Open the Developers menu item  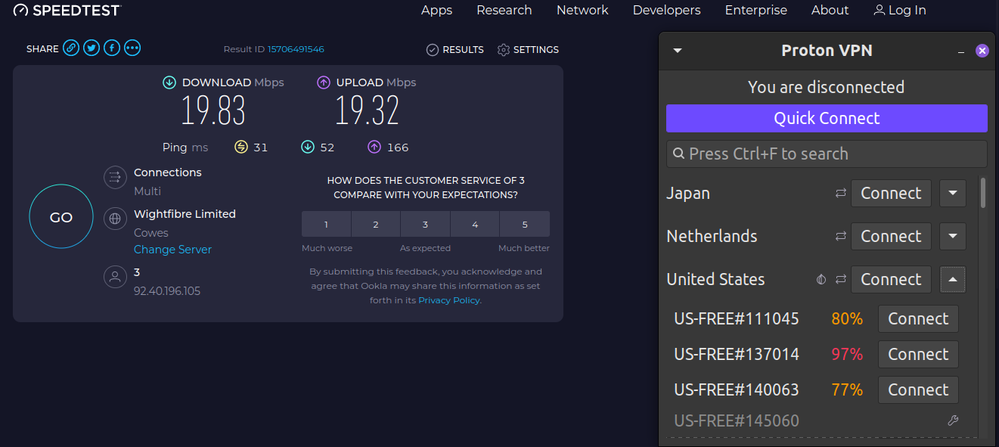666,10
